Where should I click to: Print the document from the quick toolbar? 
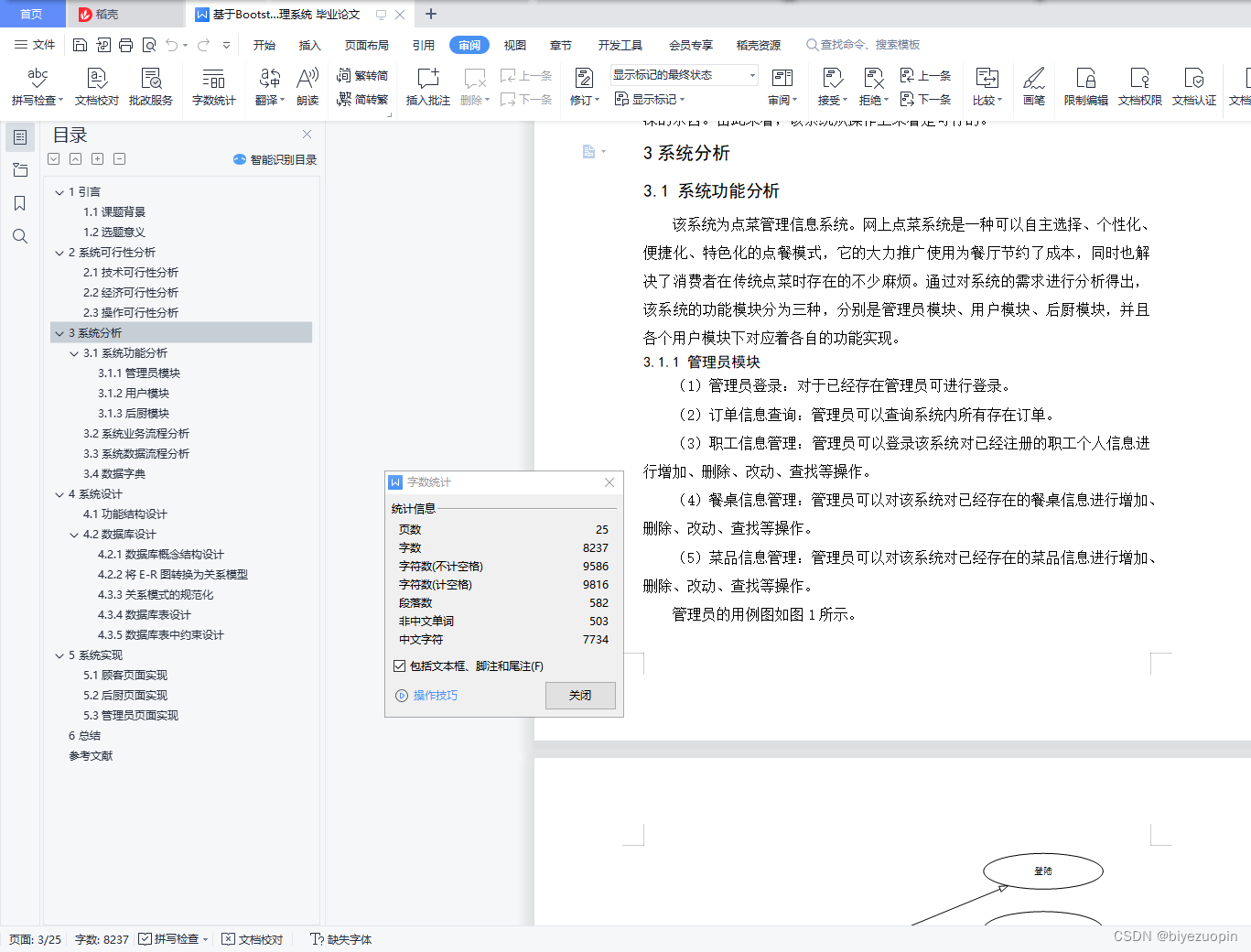(125, 45)
